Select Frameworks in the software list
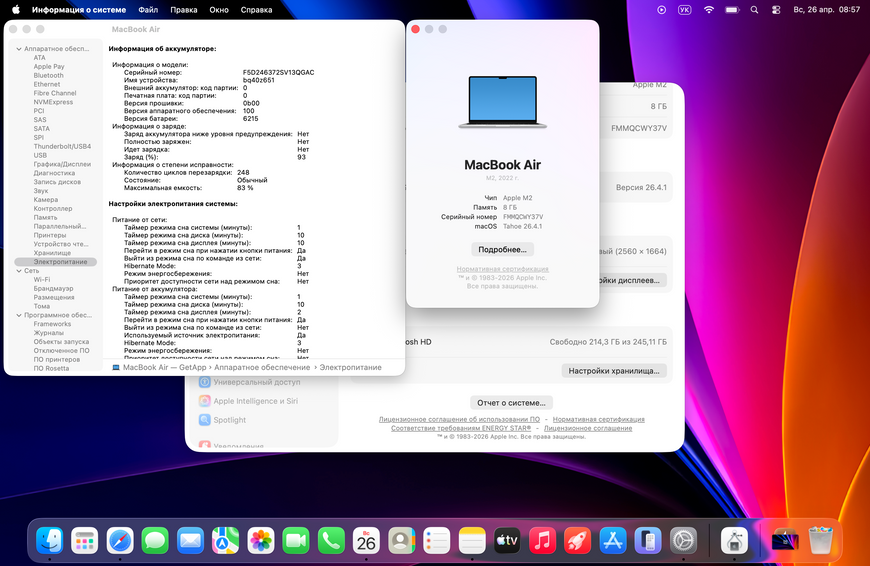The width and height of the screenshot is (870, 566). click(52, 324)
